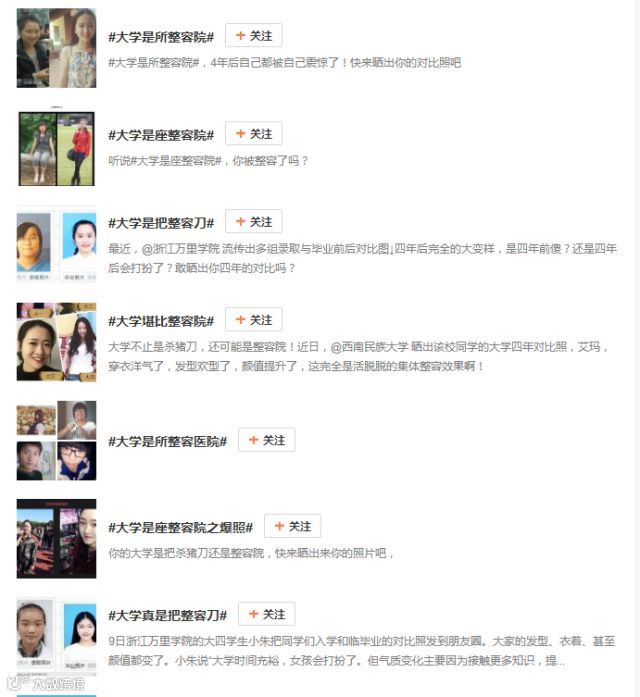Follow the #大学是座整容院# topic
Image resolution: width=640 pixels, height=697 pixels.
click(253, 133)
